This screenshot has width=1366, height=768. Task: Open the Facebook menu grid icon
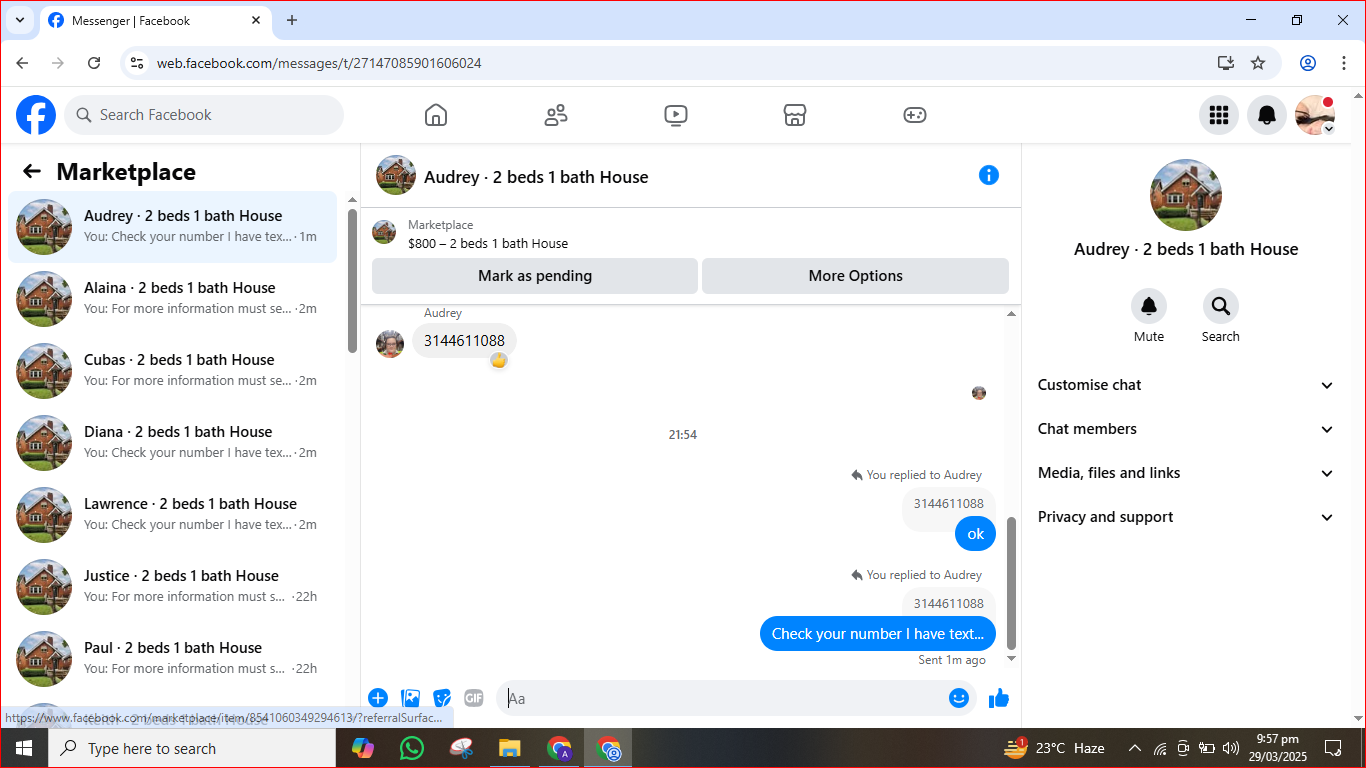(x=1219, y=115)
